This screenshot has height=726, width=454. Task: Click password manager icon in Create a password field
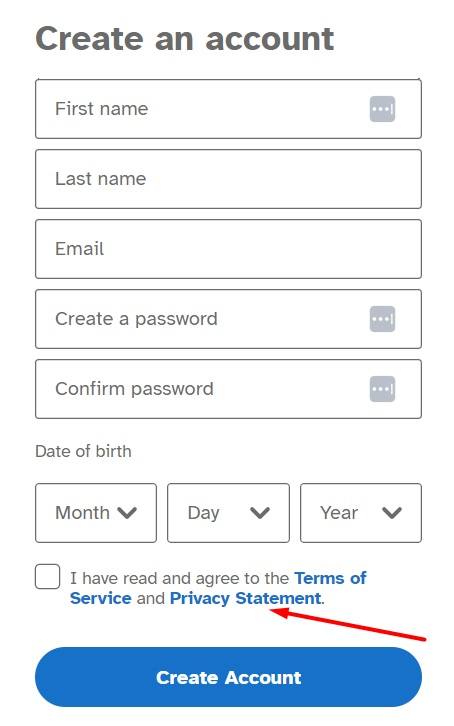click(382, 319)
